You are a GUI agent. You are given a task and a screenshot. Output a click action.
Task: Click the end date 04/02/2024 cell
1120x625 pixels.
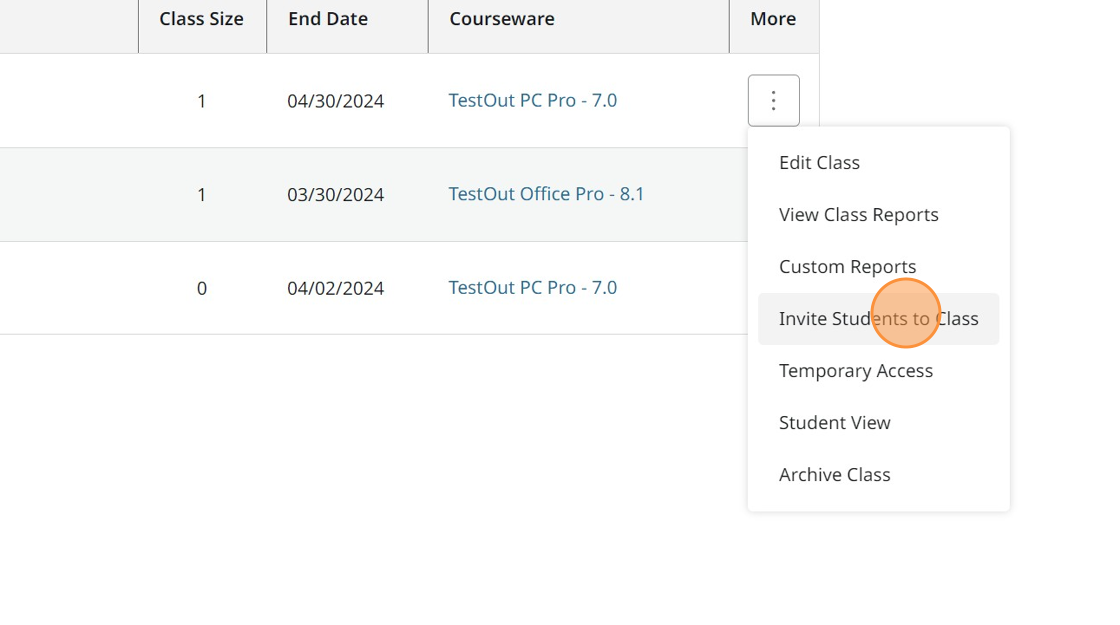(335, 287)
